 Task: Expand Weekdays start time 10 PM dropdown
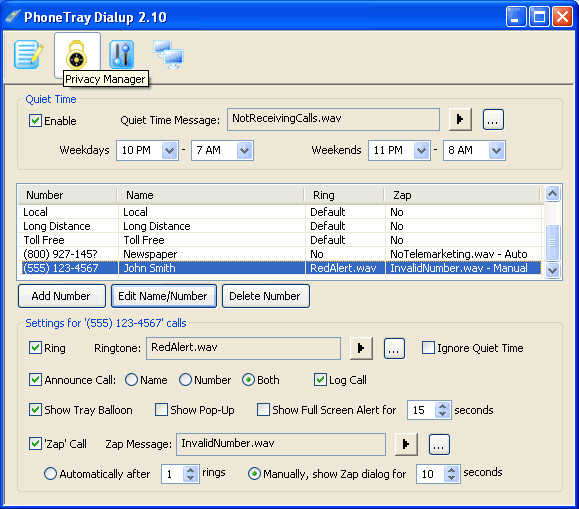click(x=169, y=150)
